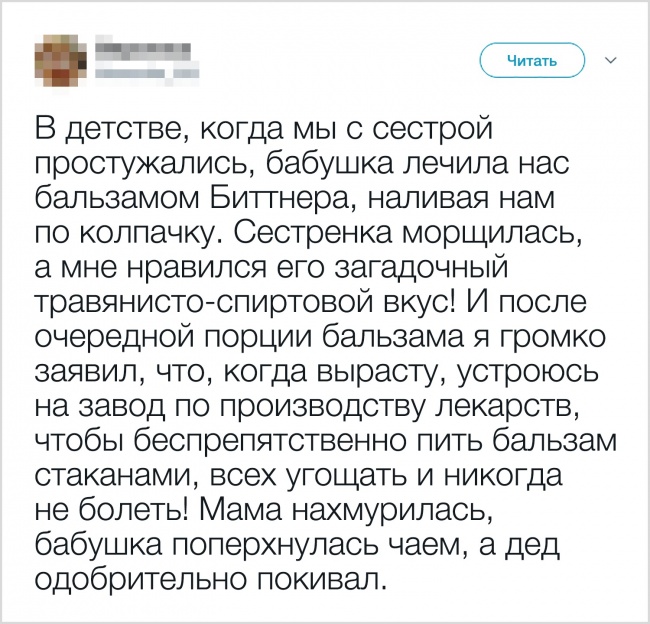Open the blurred author display name

[x=141, y=48]
